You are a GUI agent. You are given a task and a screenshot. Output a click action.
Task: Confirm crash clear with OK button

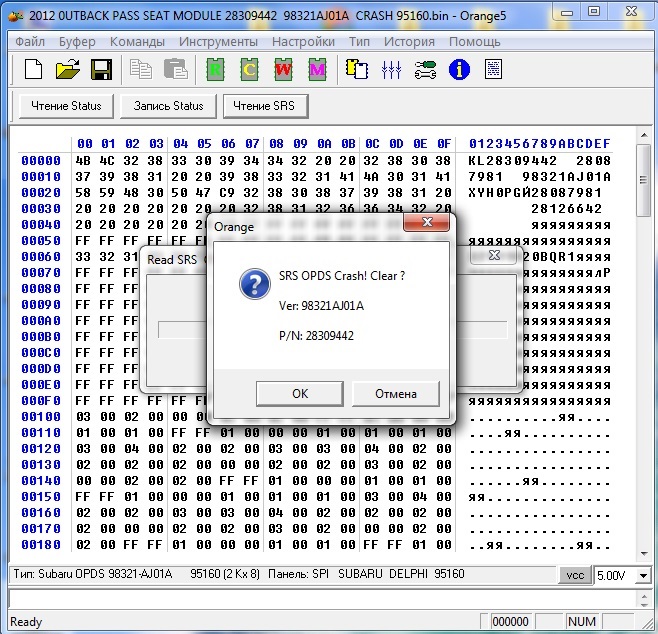click(300, 394)
